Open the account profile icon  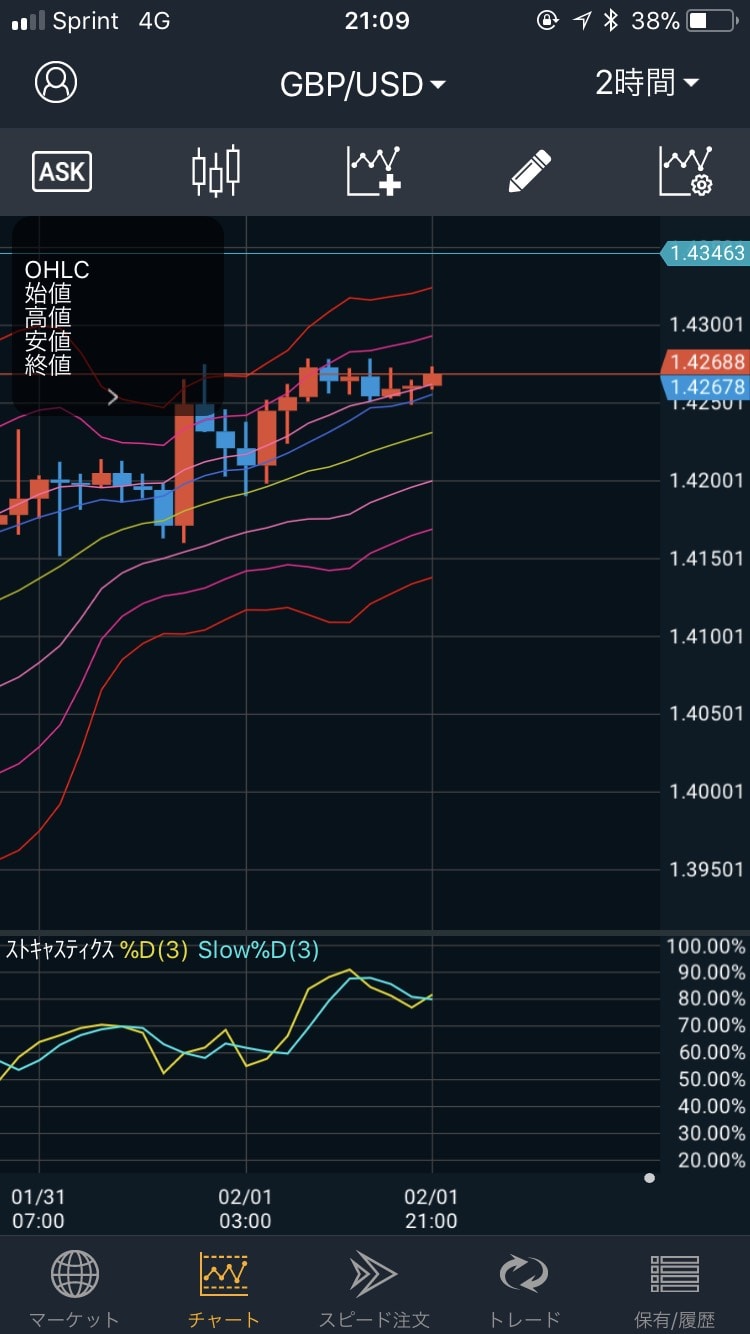[x=56, y=83]
